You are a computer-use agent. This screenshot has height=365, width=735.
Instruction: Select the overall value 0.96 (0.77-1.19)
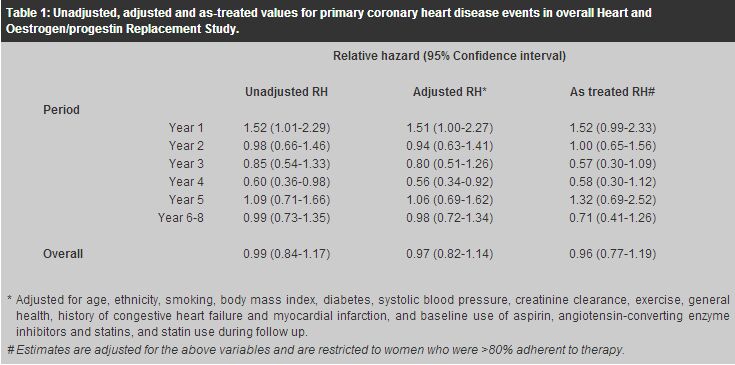tap(612, 254)
